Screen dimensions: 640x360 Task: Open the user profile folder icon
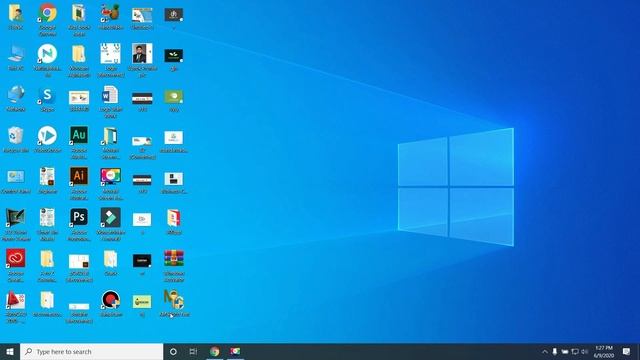[x=16, y=13]
